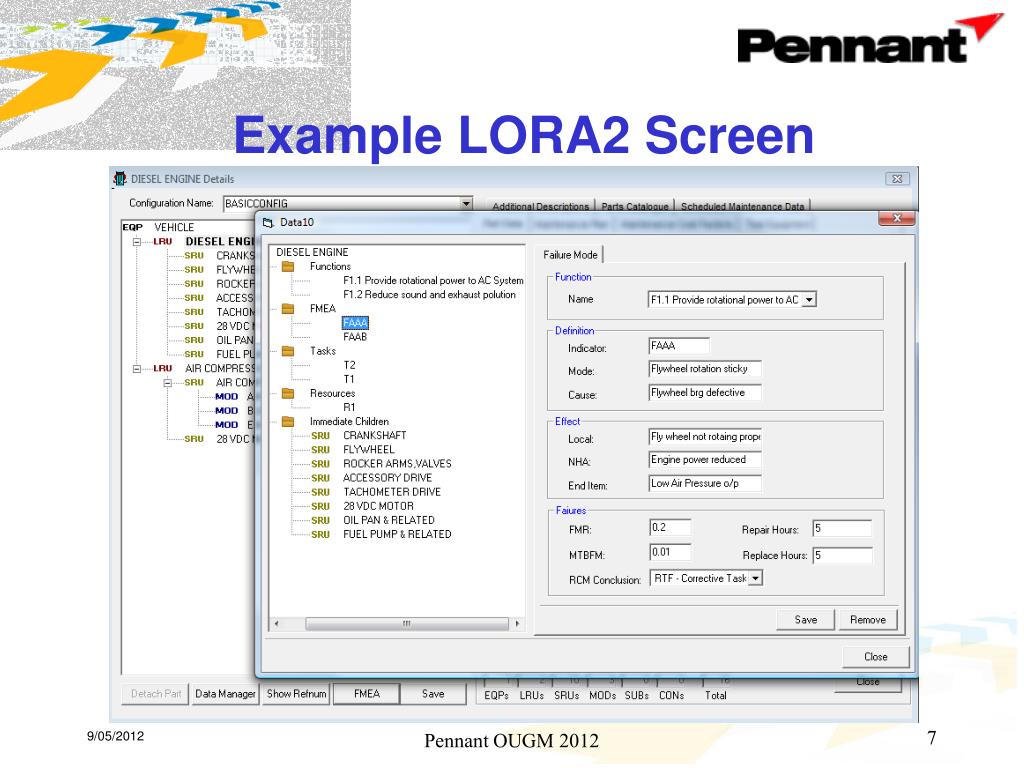Image resolution: width=1024 pixels, height=768 pixels.
Task: Click Save in the Failure Mode panel
Action: 805,620
